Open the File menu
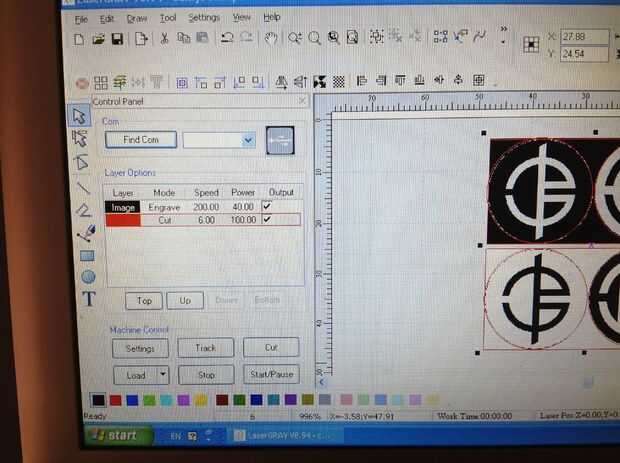 point(81,19)
